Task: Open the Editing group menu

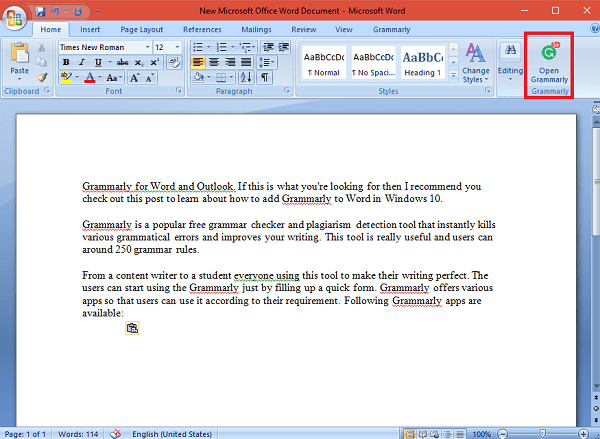Action: tap(510, 63)
